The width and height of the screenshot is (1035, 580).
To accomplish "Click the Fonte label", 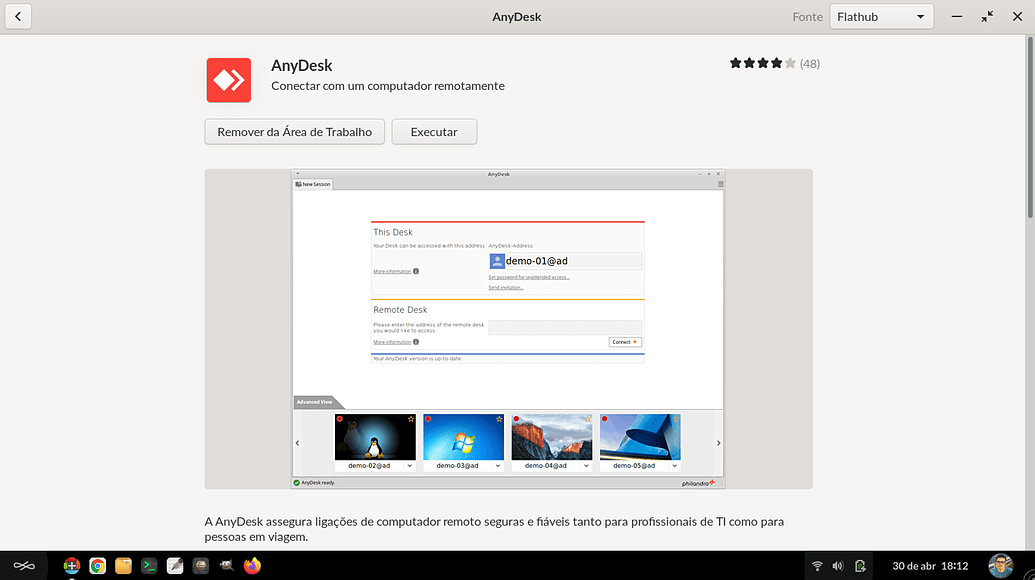I will 807,16.
